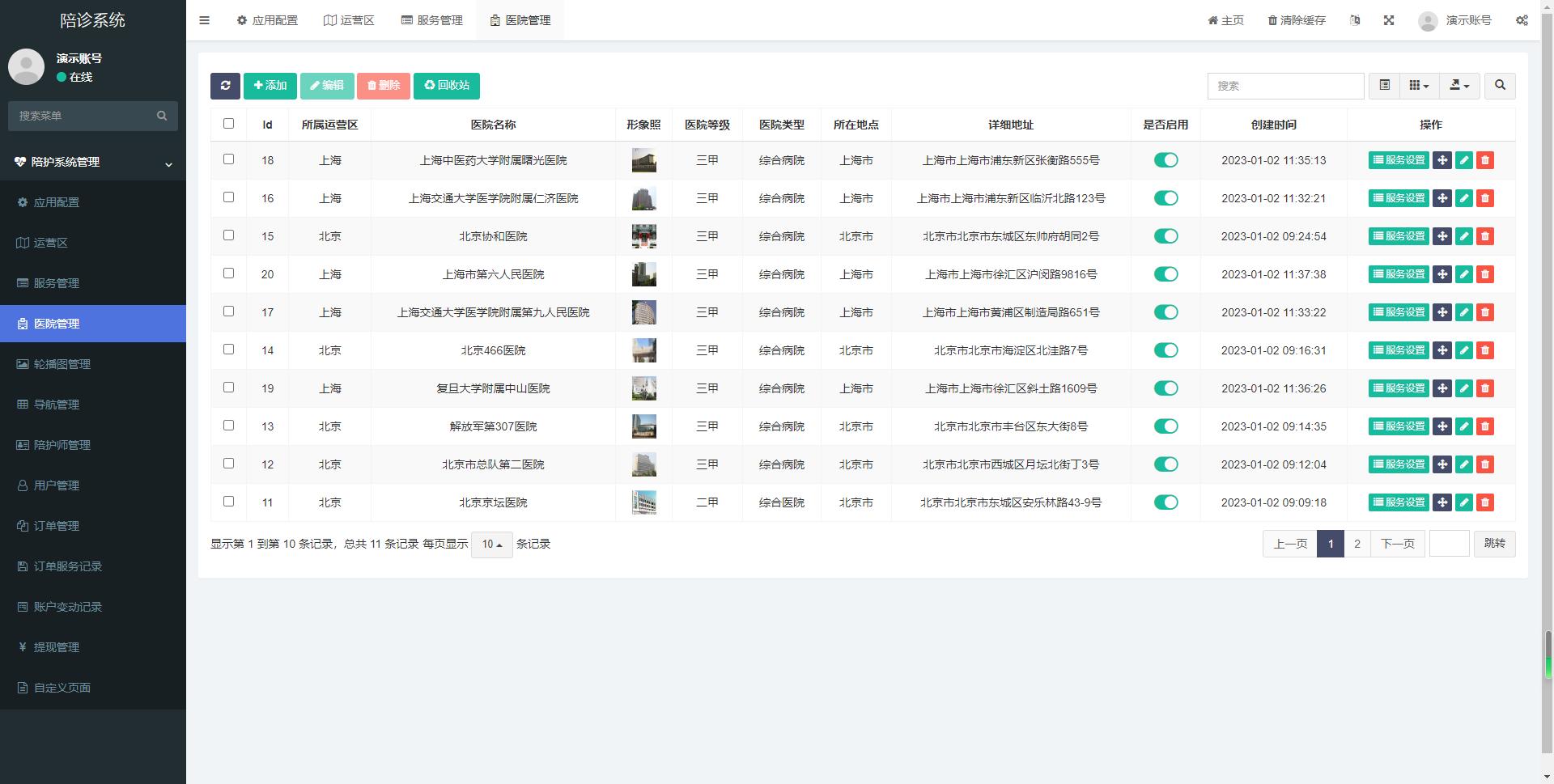Switch to 应用配置 top tab
Screen dimensions: 1554x784
click(x=267, y=20)
